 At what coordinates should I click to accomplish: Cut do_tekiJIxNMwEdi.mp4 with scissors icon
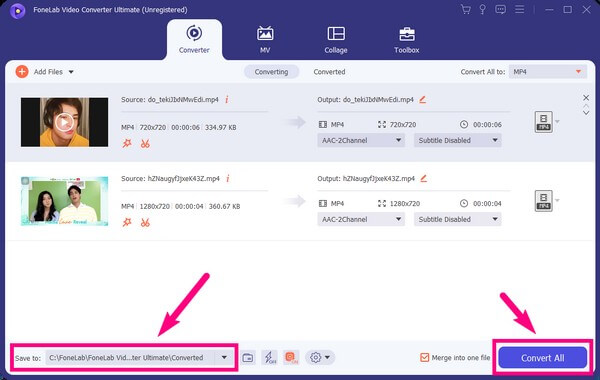(145, 144)
